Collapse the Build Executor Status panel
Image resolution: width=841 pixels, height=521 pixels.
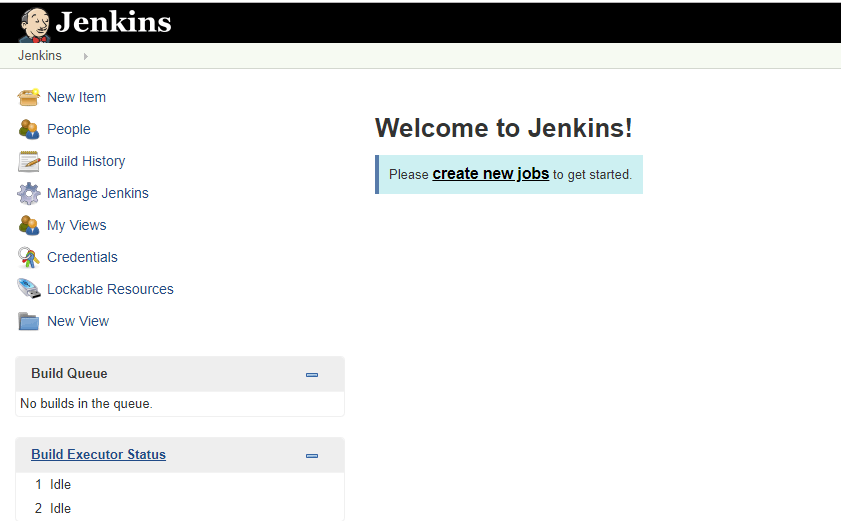point(312,456)
